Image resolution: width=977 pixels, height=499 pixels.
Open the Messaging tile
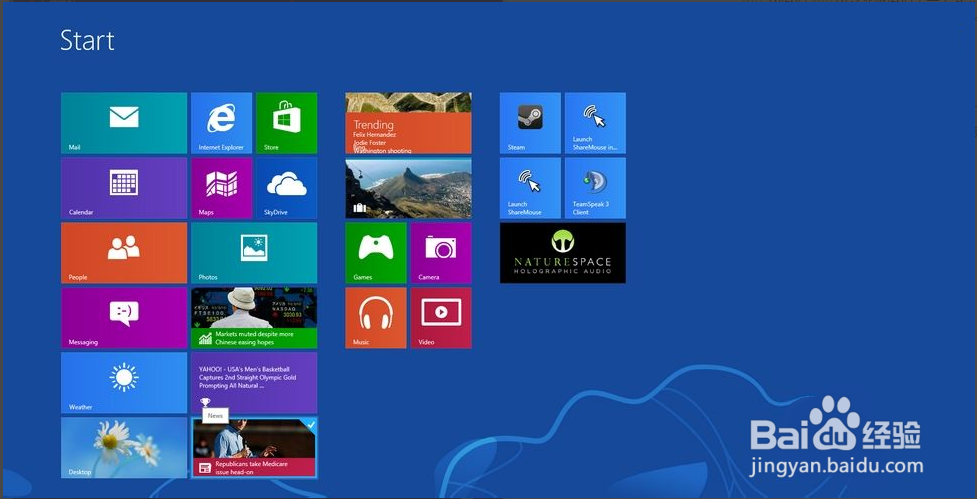[124, 318]
